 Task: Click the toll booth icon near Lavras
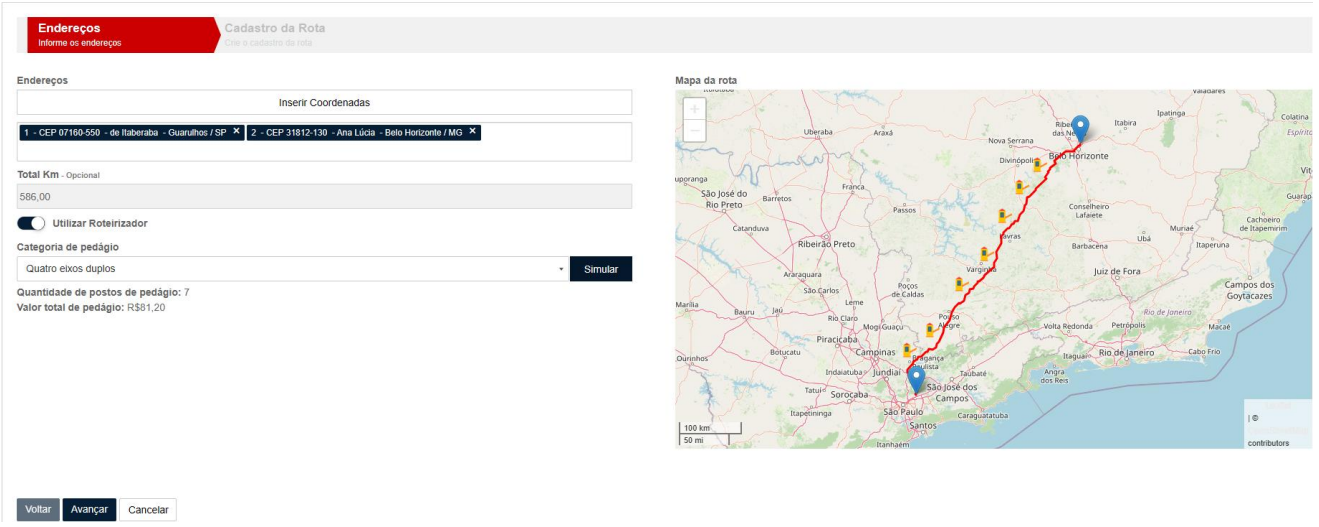pyautogui.click(x=1001, y=215)
